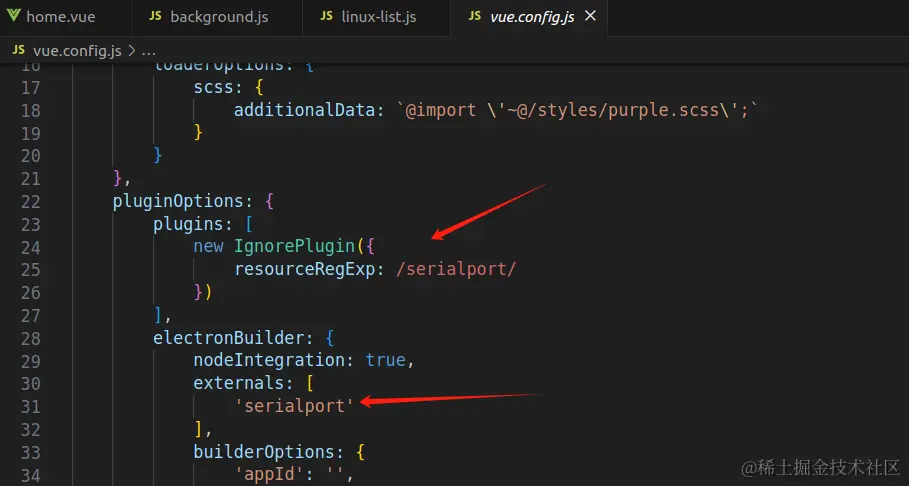Image resolution: width=909 pixels, height=486 pixels.
Task: Click line number 18
Action: [x=30, y=110]
